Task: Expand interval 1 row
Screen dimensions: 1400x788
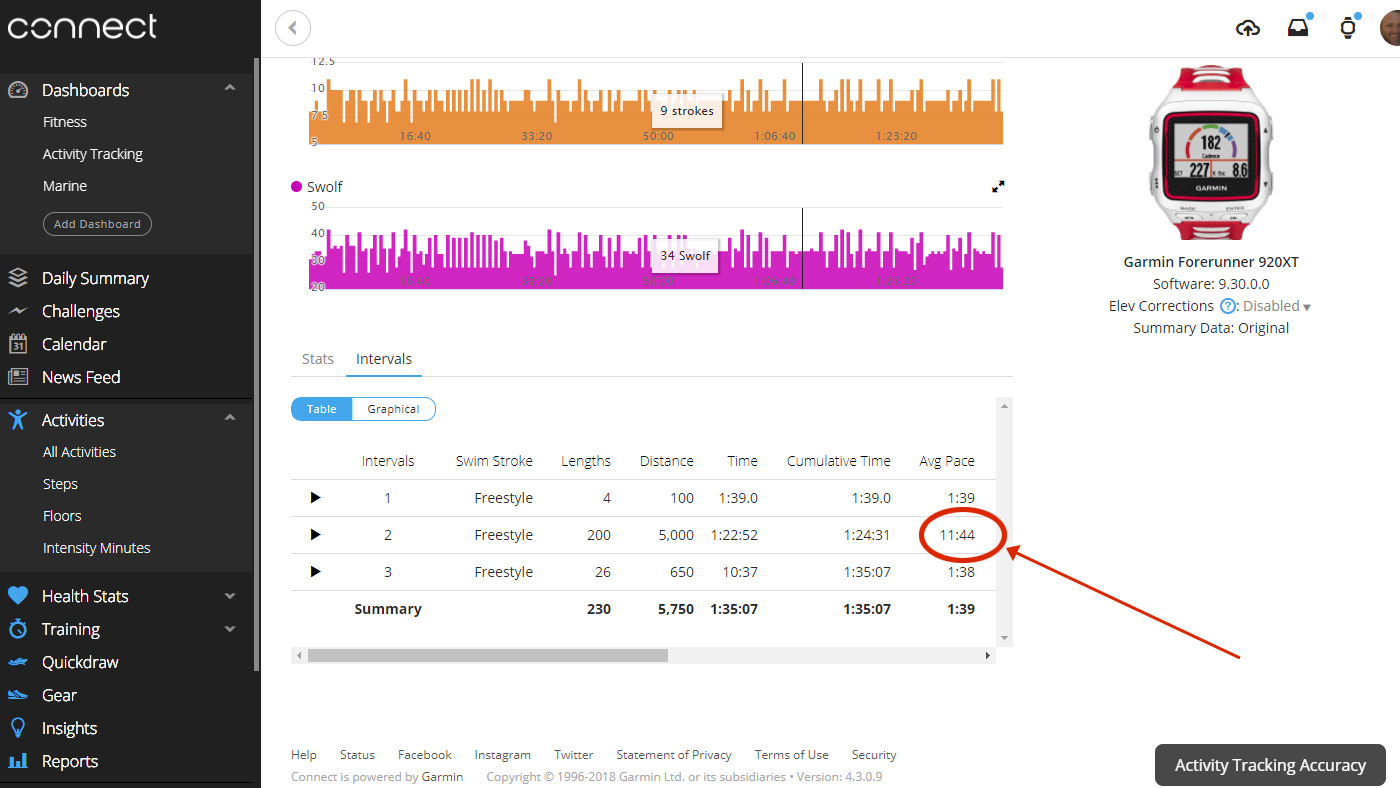Action: click(x=315, y=498)
